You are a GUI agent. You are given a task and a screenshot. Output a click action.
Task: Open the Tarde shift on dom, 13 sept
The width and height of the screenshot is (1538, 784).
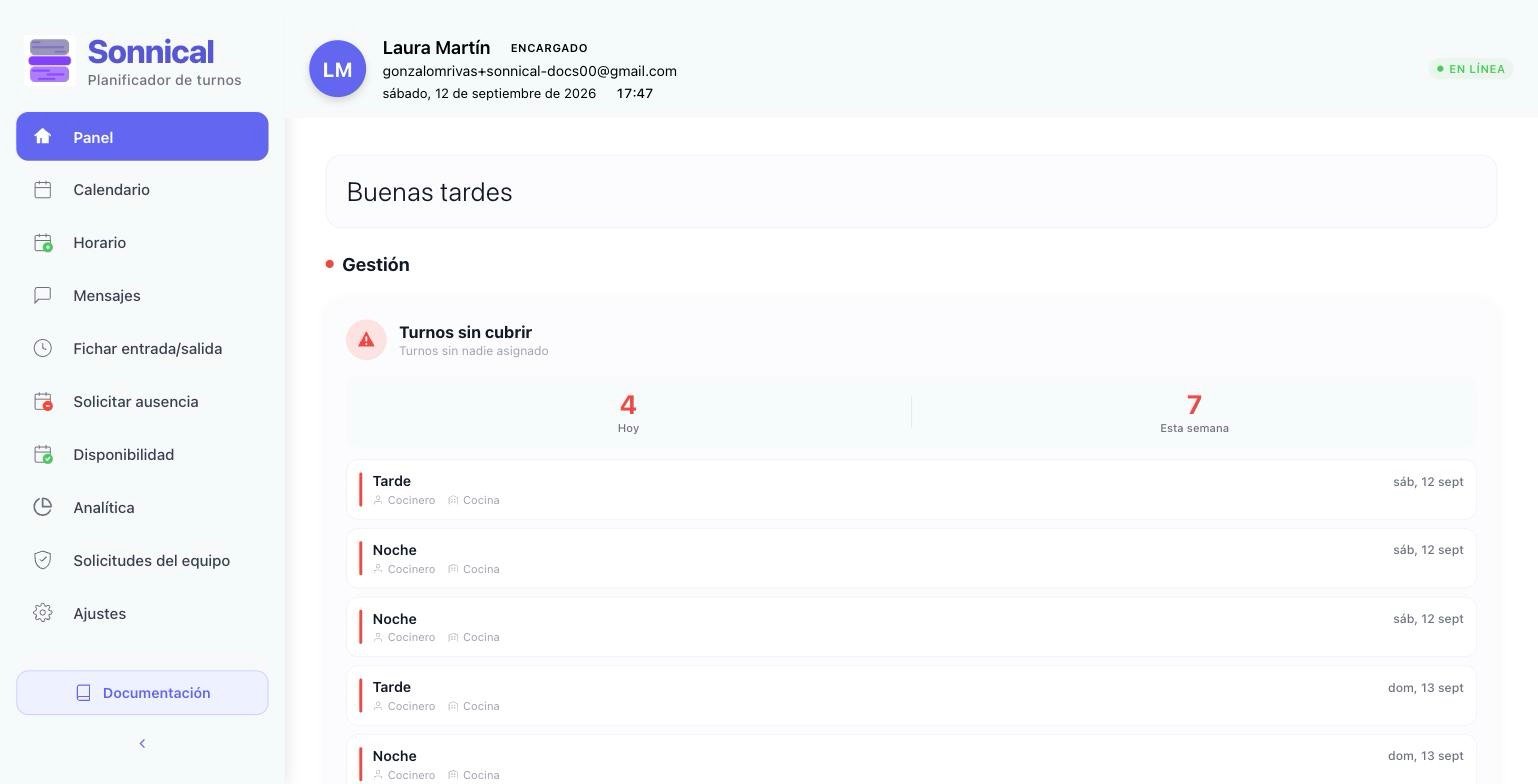point(911,696)
